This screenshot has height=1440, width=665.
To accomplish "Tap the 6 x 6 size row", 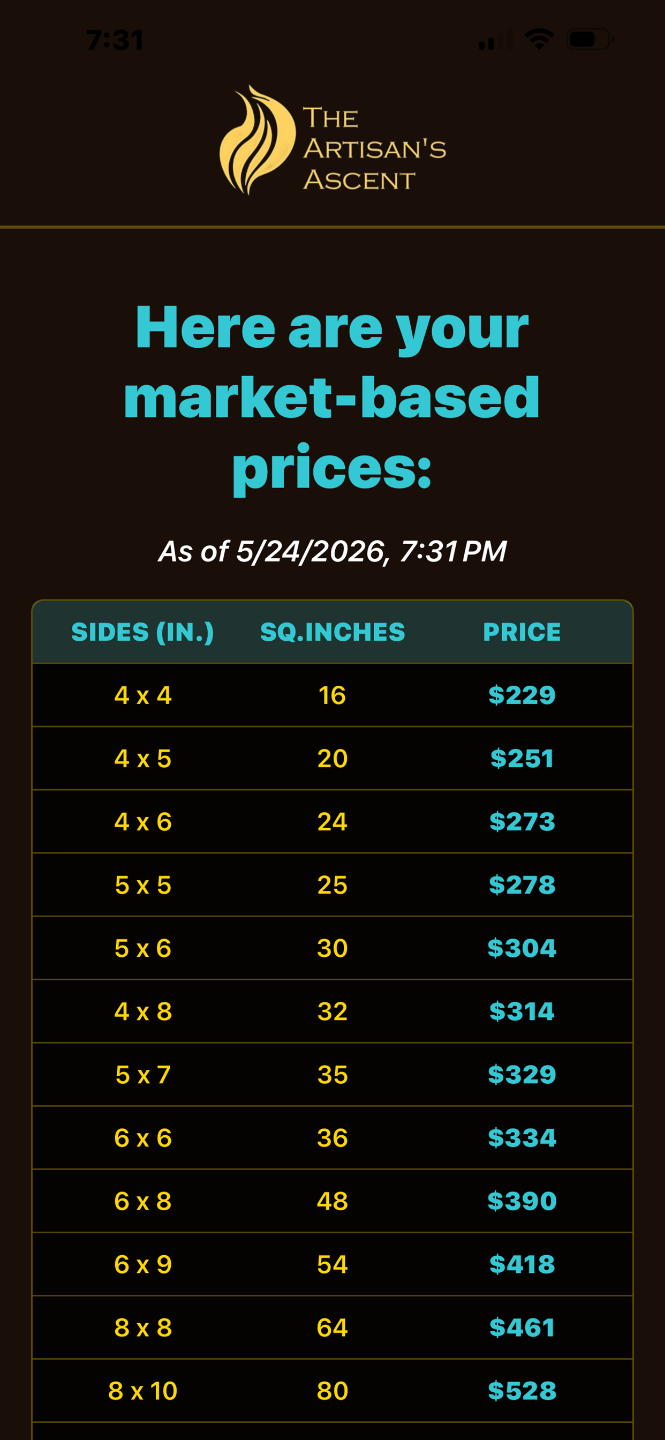I will point(333,1137).
